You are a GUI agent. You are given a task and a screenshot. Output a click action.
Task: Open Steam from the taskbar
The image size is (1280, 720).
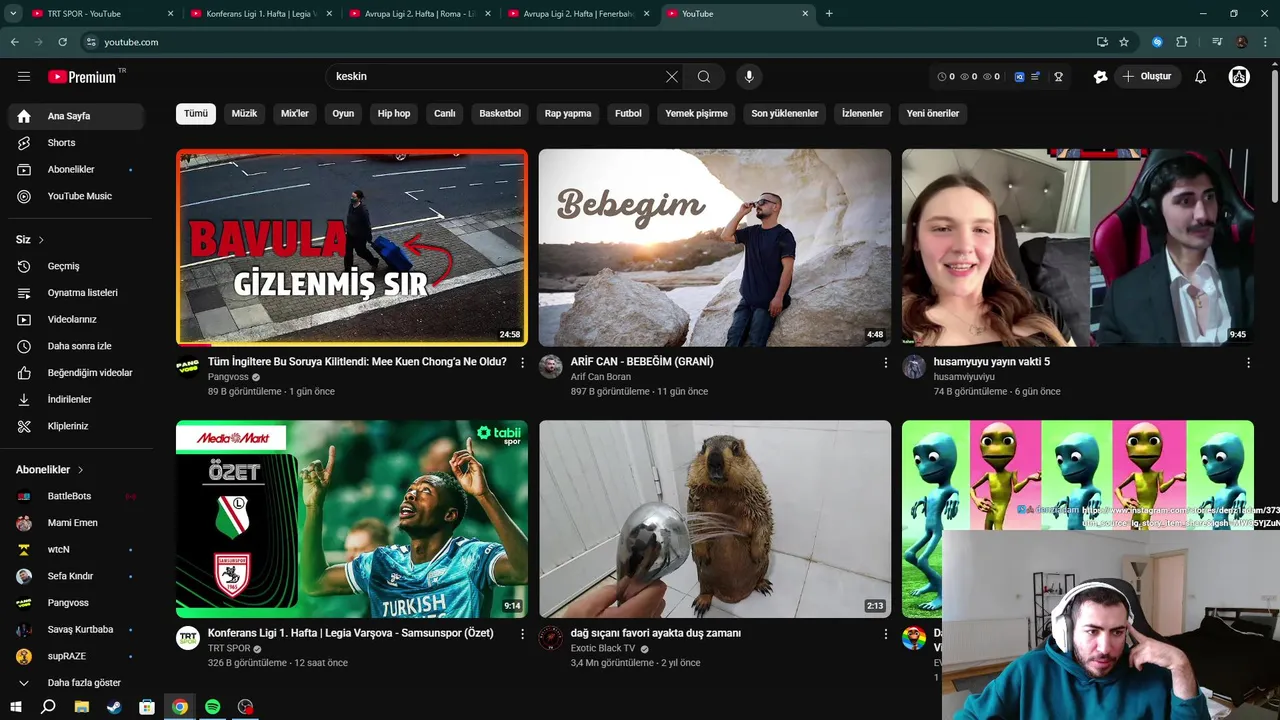click(x=114, y=707)
